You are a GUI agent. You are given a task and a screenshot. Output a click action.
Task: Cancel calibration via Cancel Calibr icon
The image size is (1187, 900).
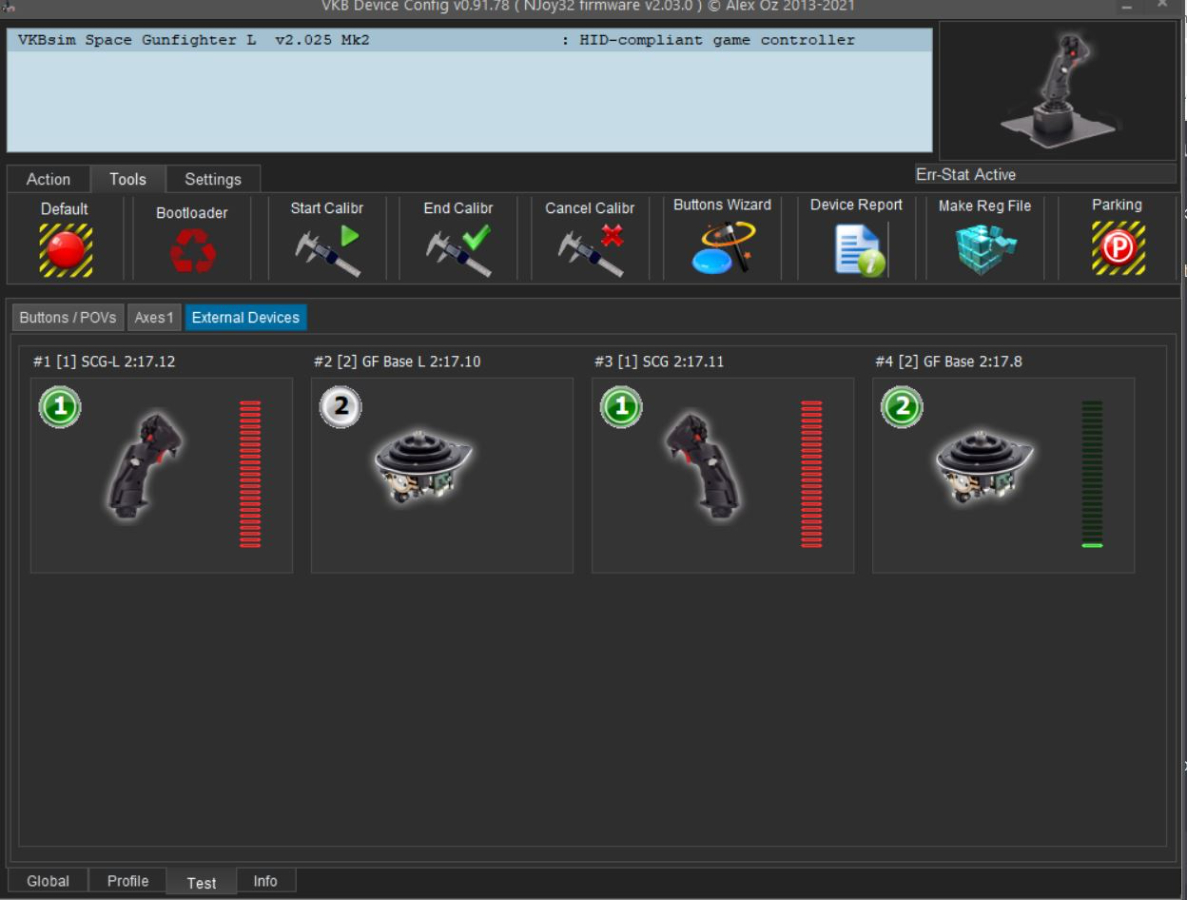coord(590,250)
